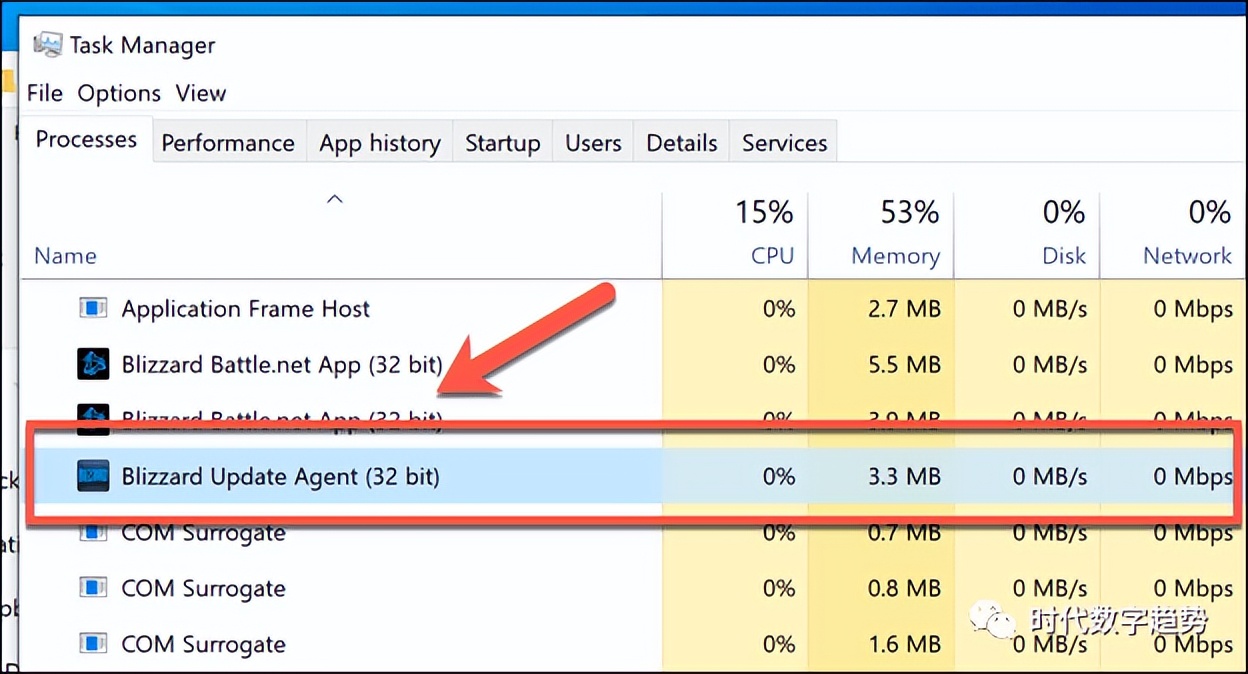Switch to the Processes tab
The height and width of the screenshot is (674, 1248).
coord(86,139)
